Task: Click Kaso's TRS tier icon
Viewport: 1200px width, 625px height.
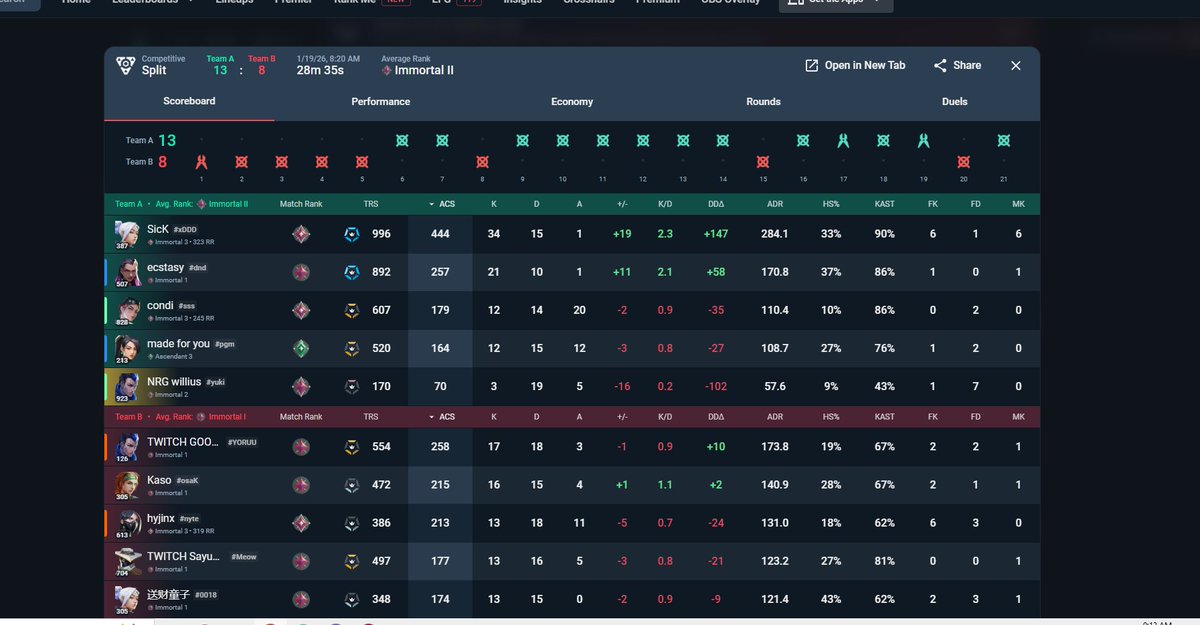Action: (x=352, y=485)
